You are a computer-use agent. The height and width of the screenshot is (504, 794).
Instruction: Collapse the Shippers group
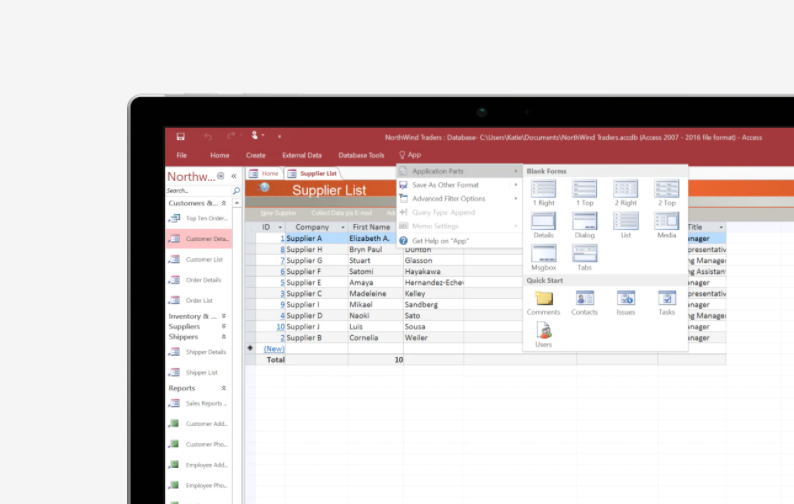[223, 337]
